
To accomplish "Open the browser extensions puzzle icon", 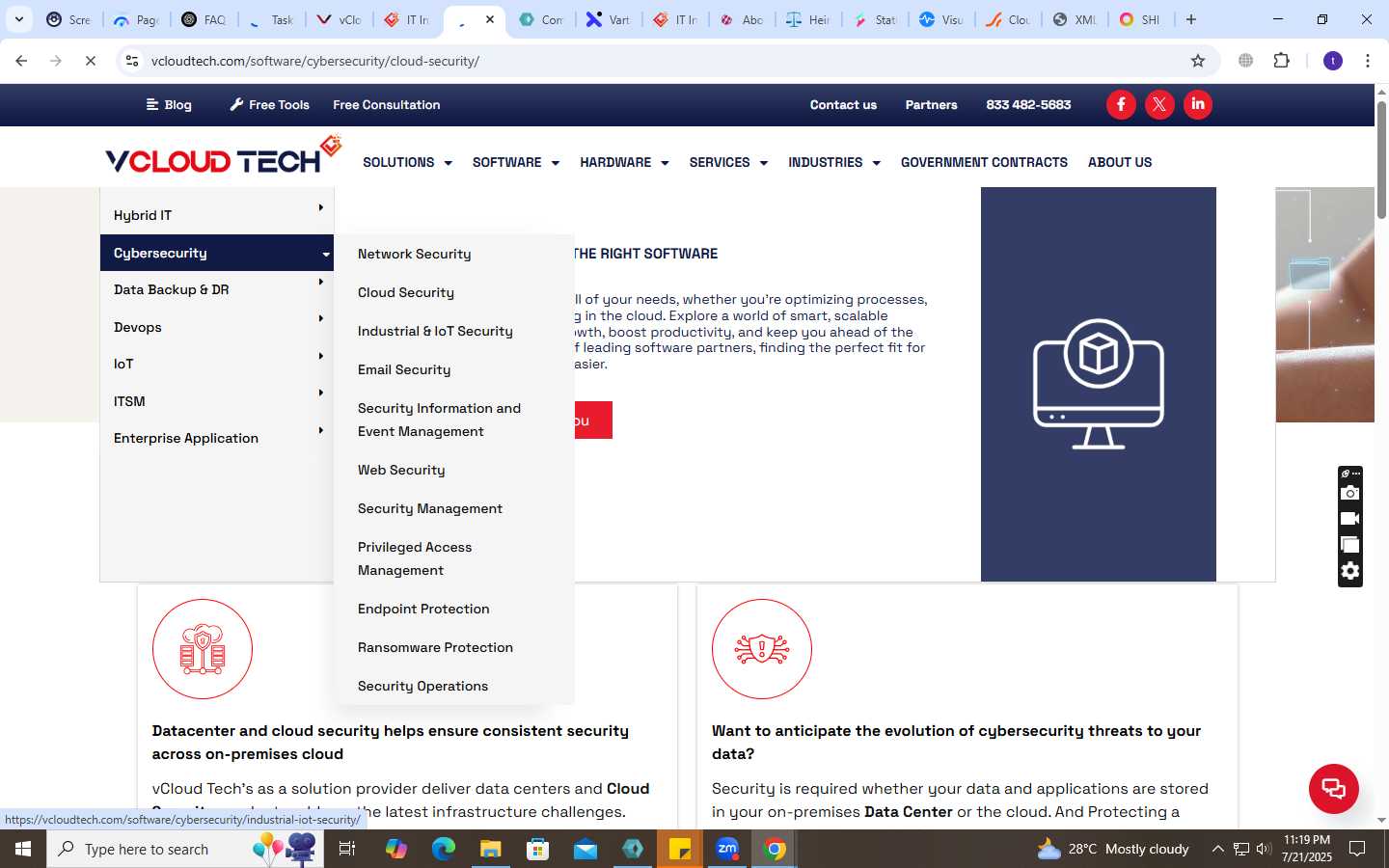I will click(1281, 61).
